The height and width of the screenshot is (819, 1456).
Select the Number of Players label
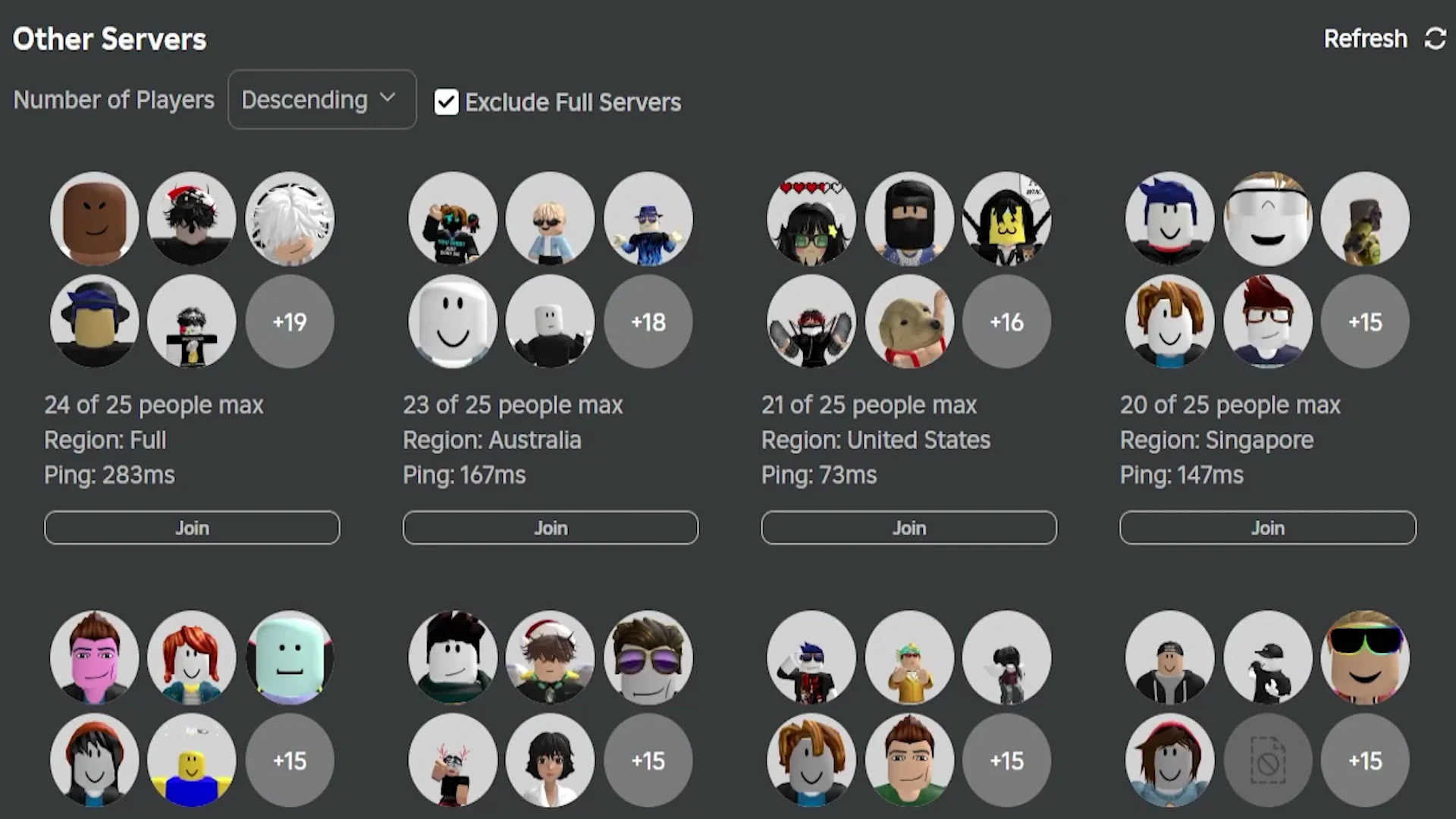pos(114,99)
